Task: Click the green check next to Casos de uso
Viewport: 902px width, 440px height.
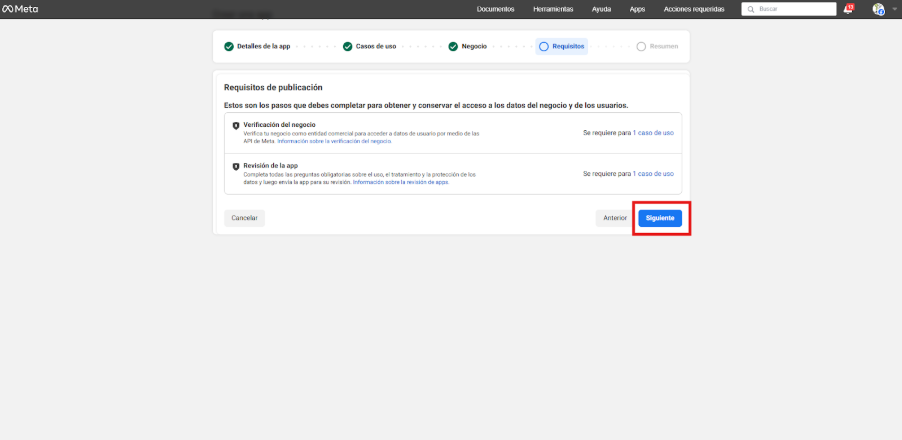Action: [348, 46]
